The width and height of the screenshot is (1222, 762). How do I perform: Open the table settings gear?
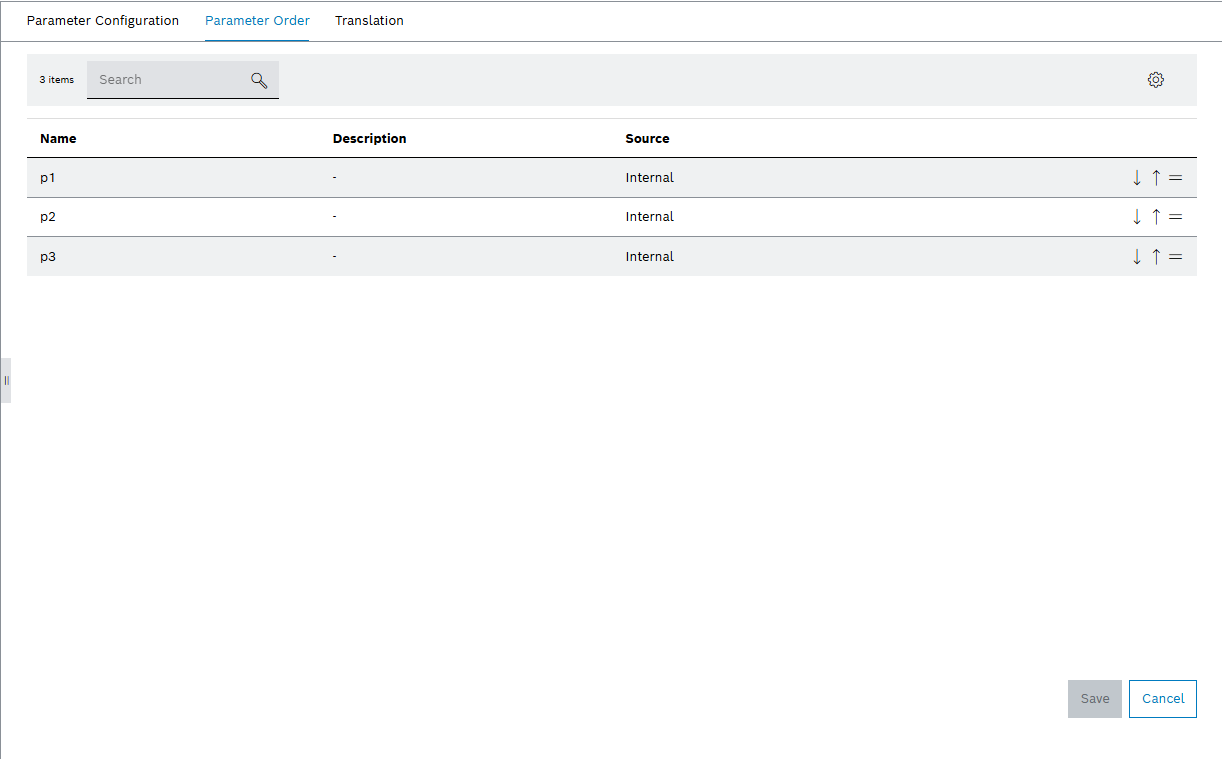[x=1156, y=79]
